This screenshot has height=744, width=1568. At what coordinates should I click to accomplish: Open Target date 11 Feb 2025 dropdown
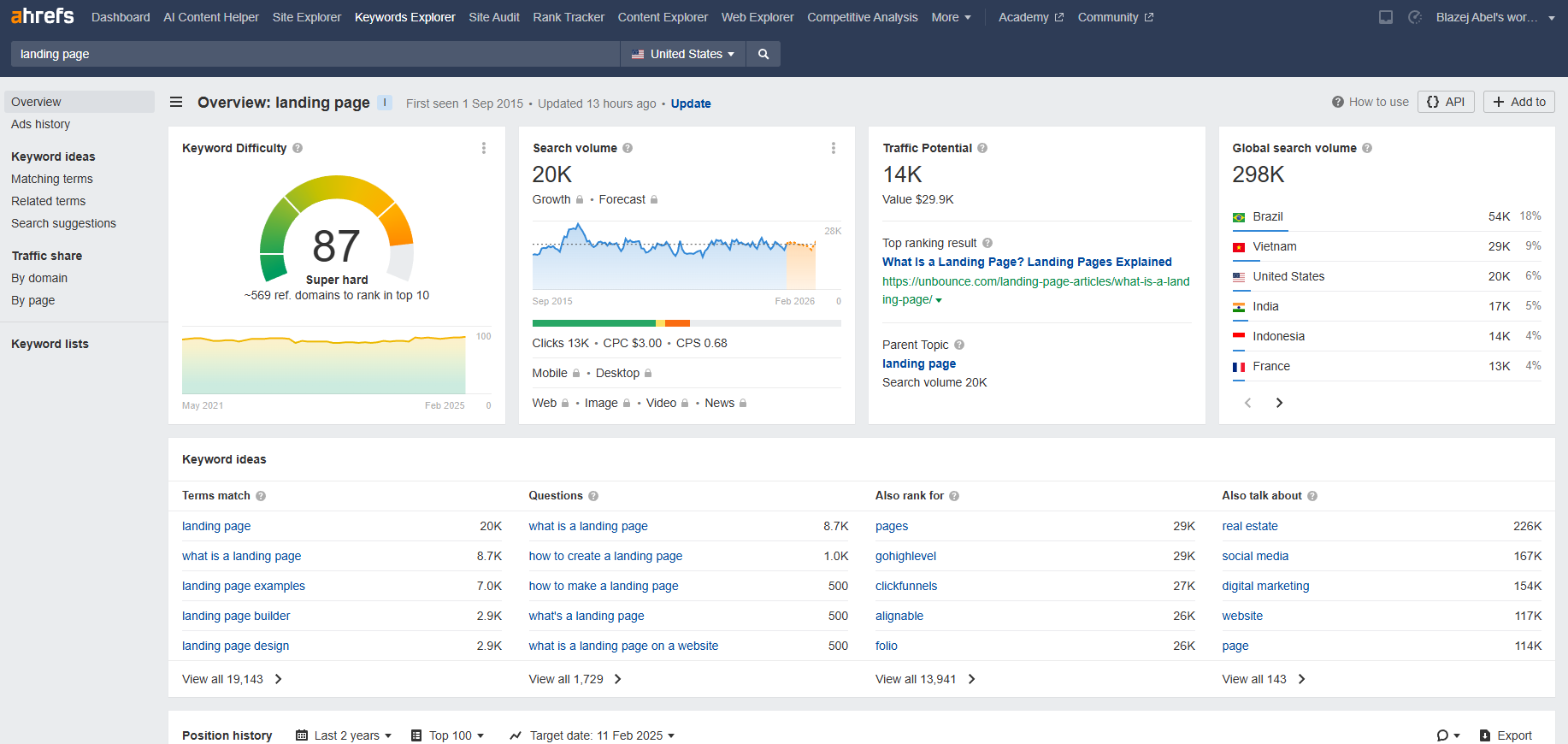pyautogui.click(x=592, y=735)
